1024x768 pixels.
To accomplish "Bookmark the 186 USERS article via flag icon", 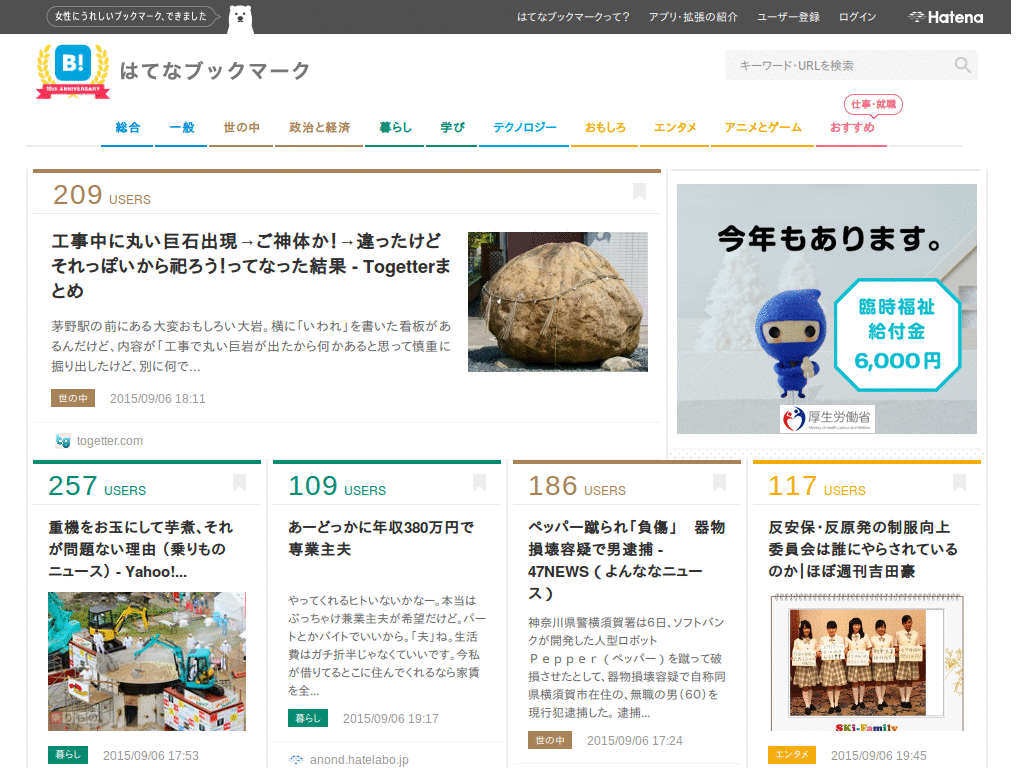I will (x=719, y=483).
